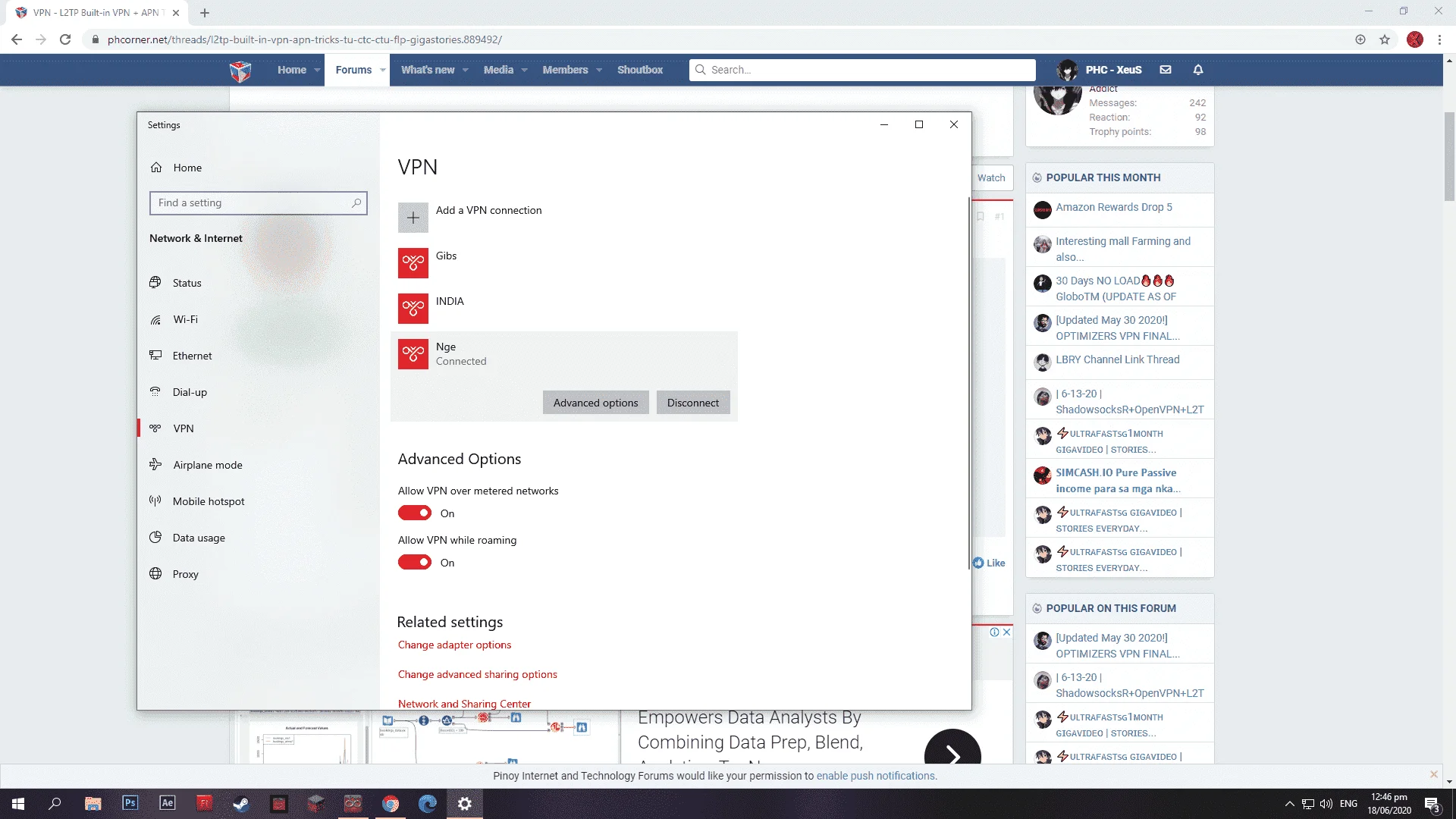1456x819 pixels.
Task: Open Network and Sharing Center link
Action: (x=464, y=704)
